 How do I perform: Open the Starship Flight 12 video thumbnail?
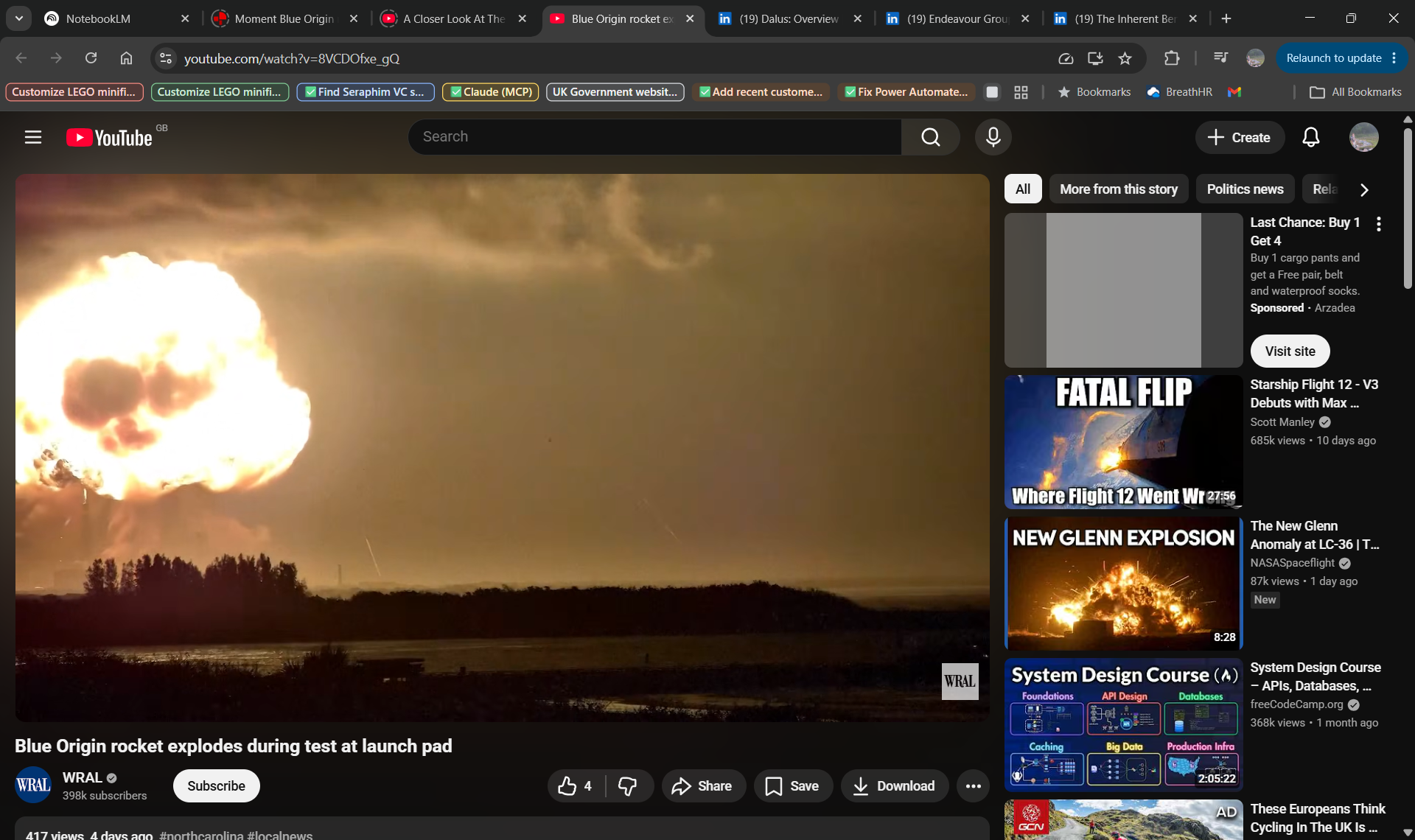(x=1123, y=441)
